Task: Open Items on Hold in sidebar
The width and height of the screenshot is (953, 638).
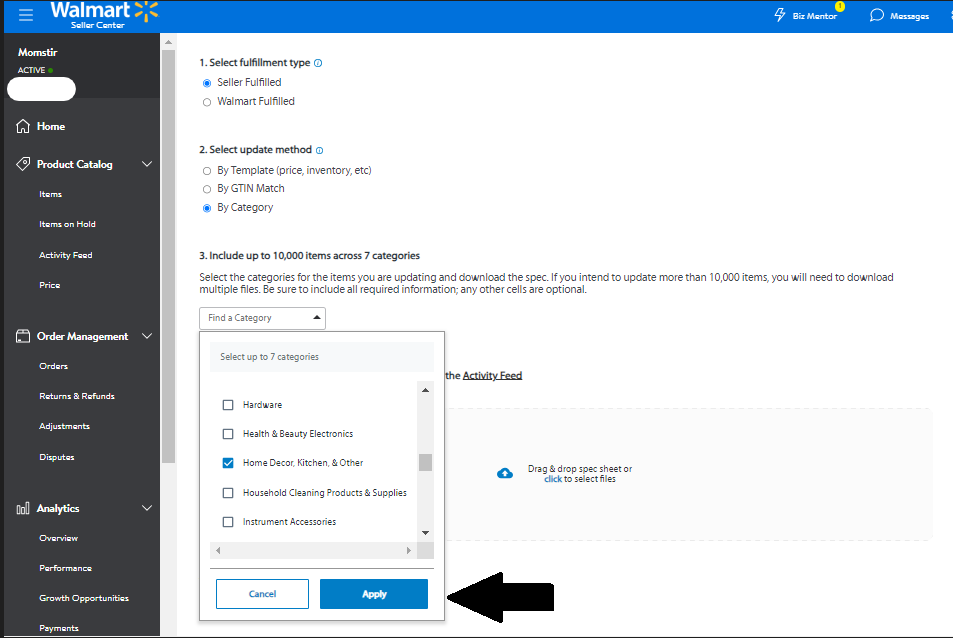Action: [67, 224]
